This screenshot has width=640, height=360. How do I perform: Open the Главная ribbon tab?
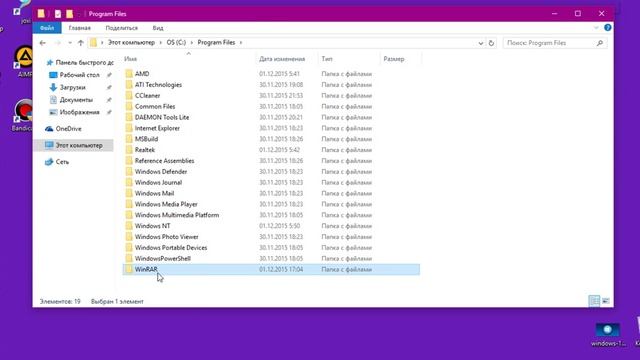[80, 28]
